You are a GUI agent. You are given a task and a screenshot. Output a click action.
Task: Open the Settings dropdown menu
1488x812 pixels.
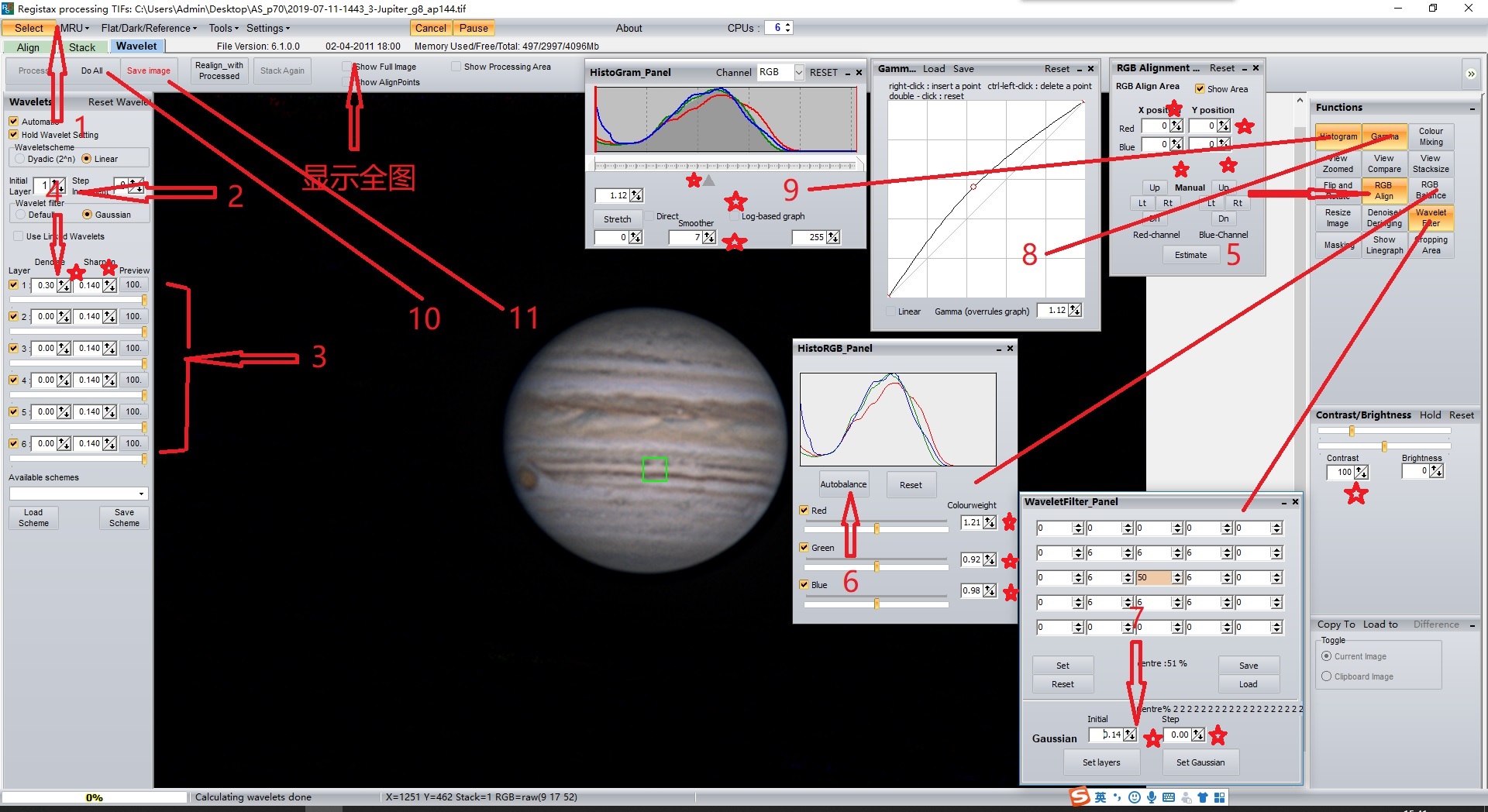[x=268, y=28]
